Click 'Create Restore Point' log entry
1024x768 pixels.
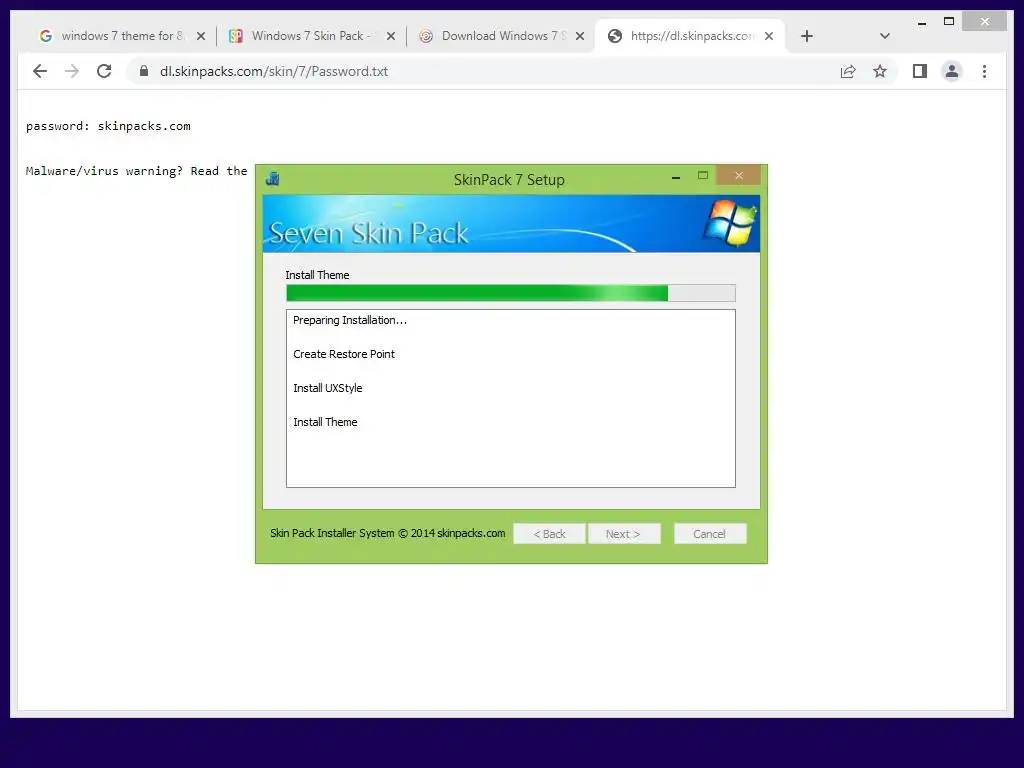(x=344, y=354)
